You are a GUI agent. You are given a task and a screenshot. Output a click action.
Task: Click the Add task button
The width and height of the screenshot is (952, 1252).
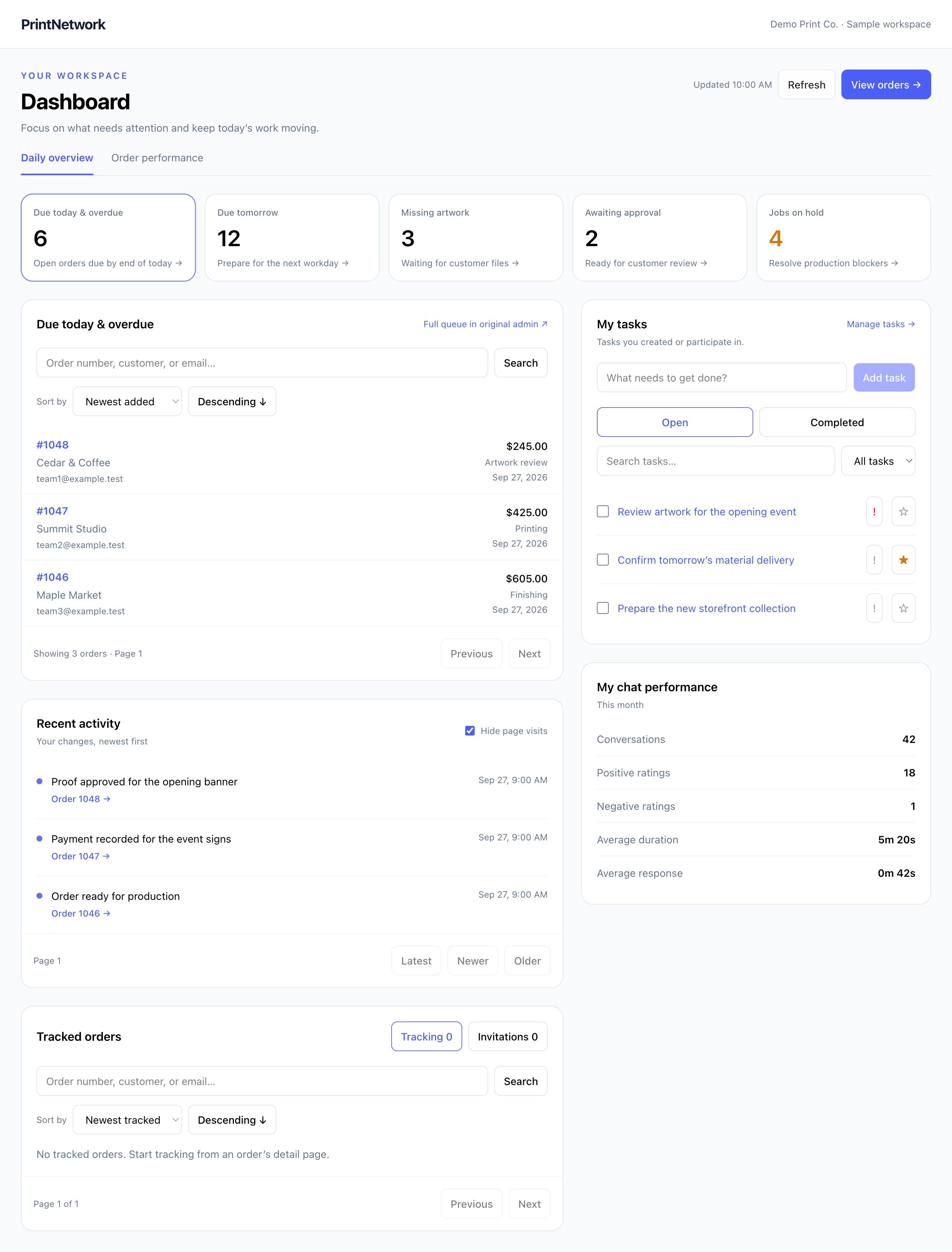884,378
